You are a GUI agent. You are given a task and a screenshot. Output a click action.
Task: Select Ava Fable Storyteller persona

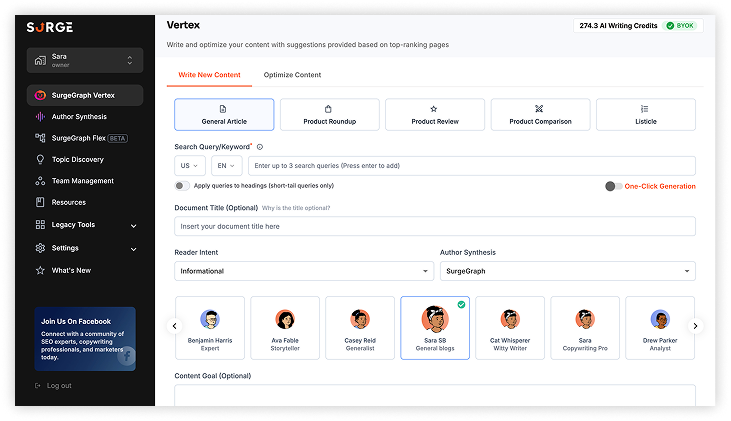pyautogui.click(x=285, y=328)
